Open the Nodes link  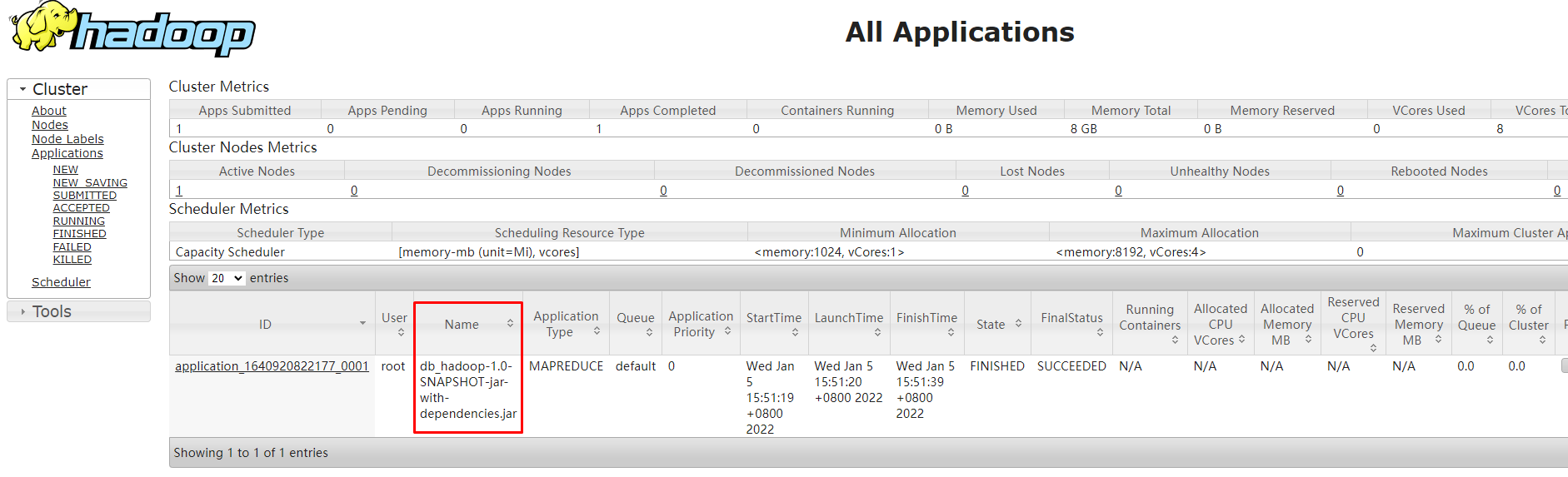pyautogui.click(x=50, y=125)
